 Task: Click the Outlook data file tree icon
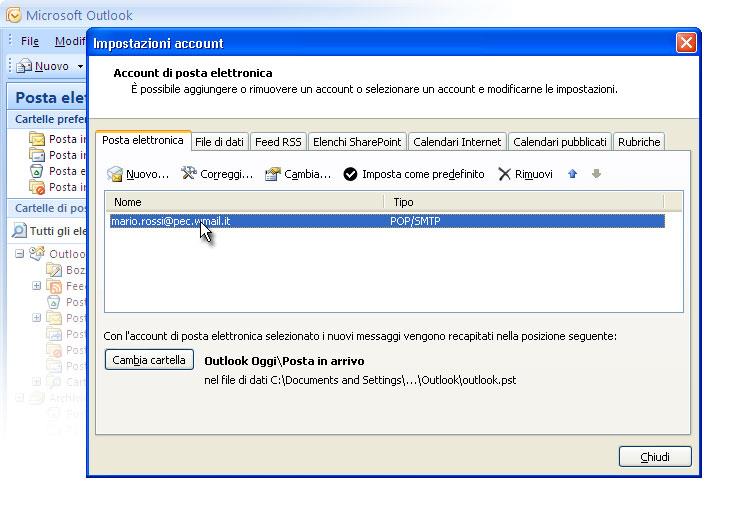coord(37,253)
